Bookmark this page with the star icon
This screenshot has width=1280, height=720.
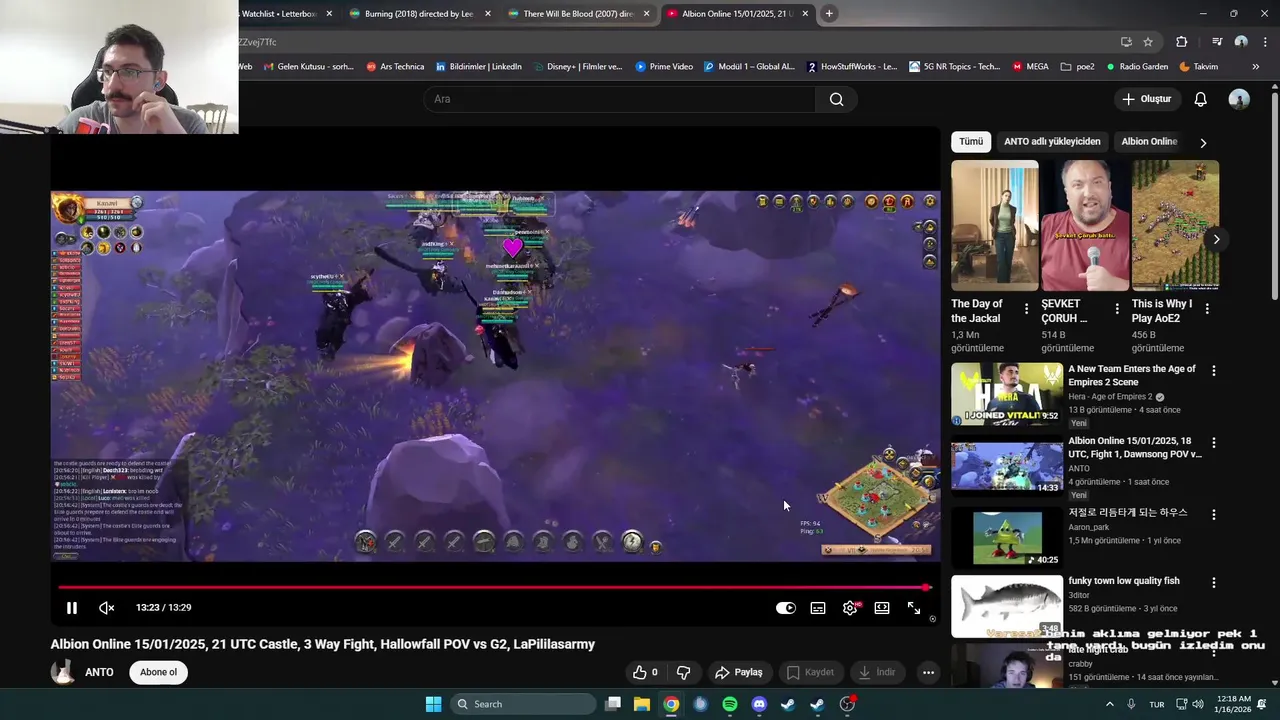(1148, 42)
